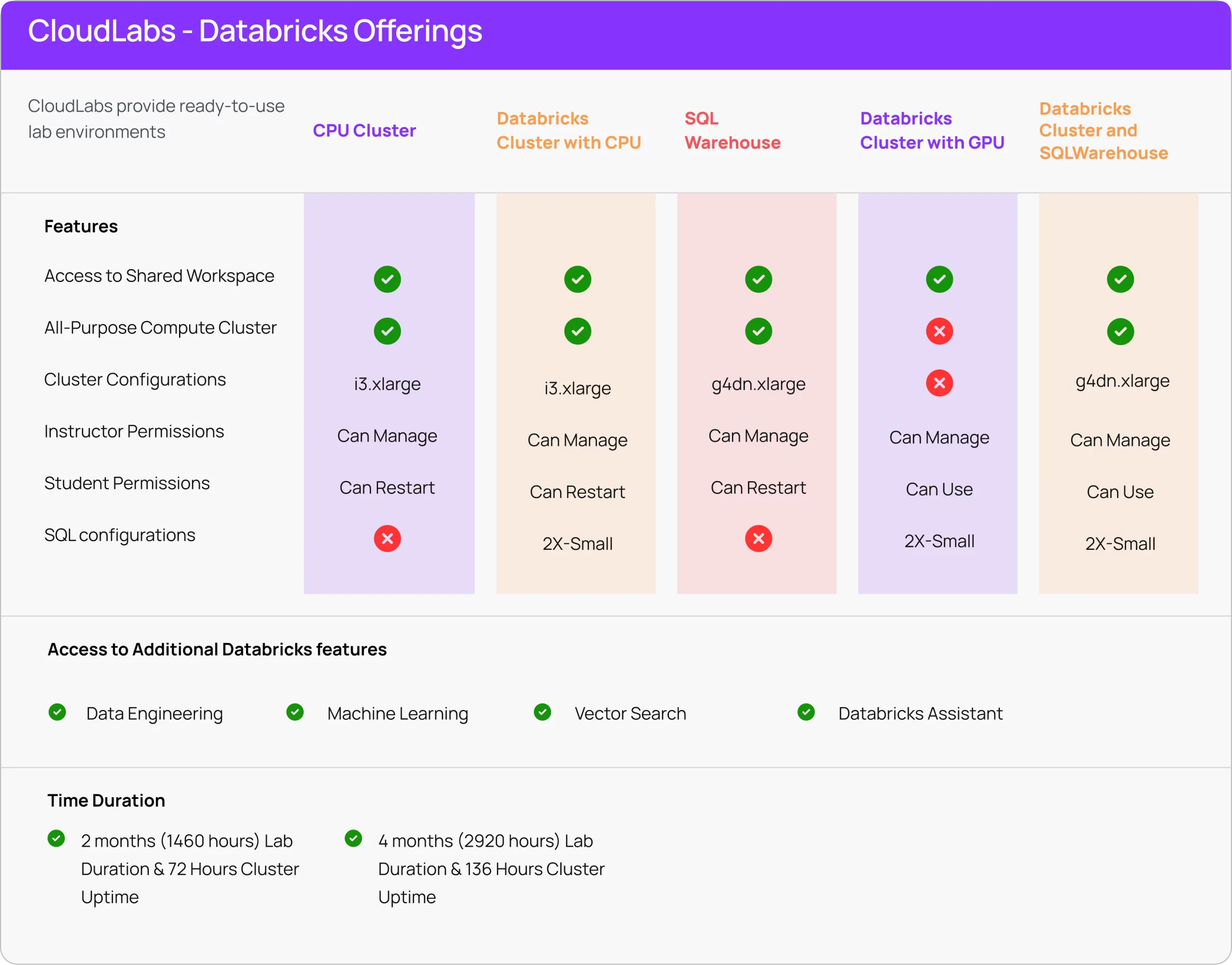Click red X for CPU Cluster SQL configurations
The width and height of the screenshot is (1232, 965).
point(387,538)
